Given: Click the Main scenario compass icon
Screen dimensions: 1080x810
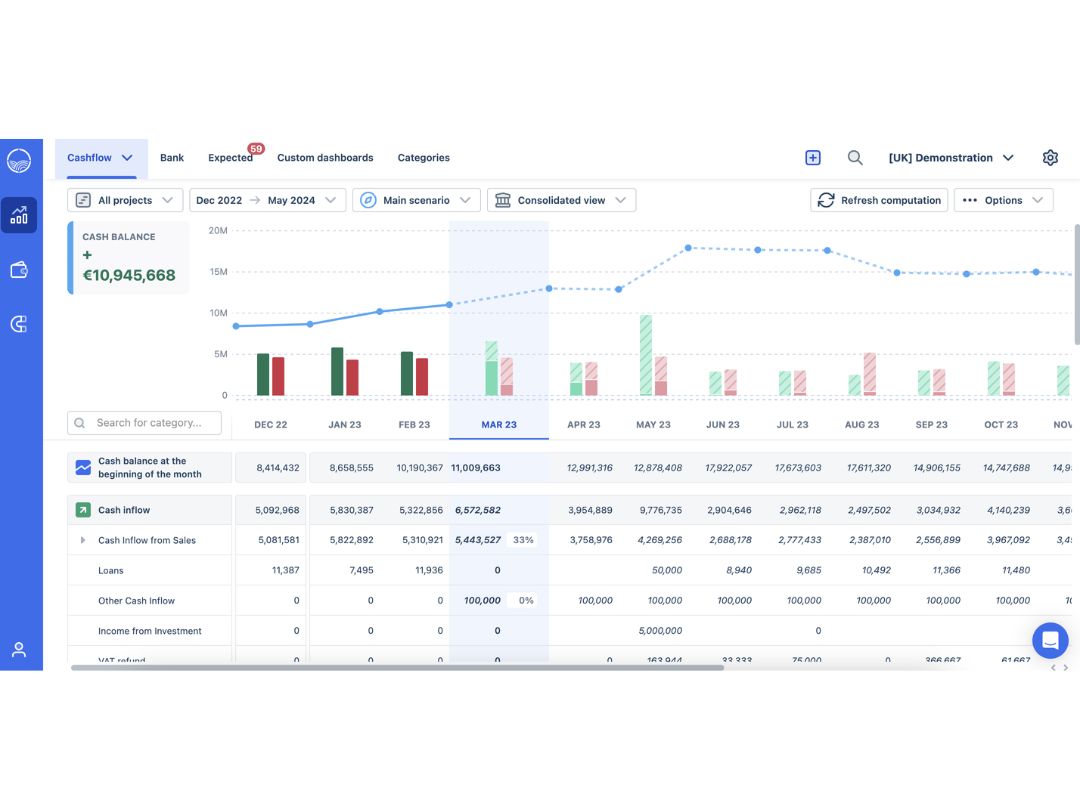Looking at the screenshot, I should (368, 200).
